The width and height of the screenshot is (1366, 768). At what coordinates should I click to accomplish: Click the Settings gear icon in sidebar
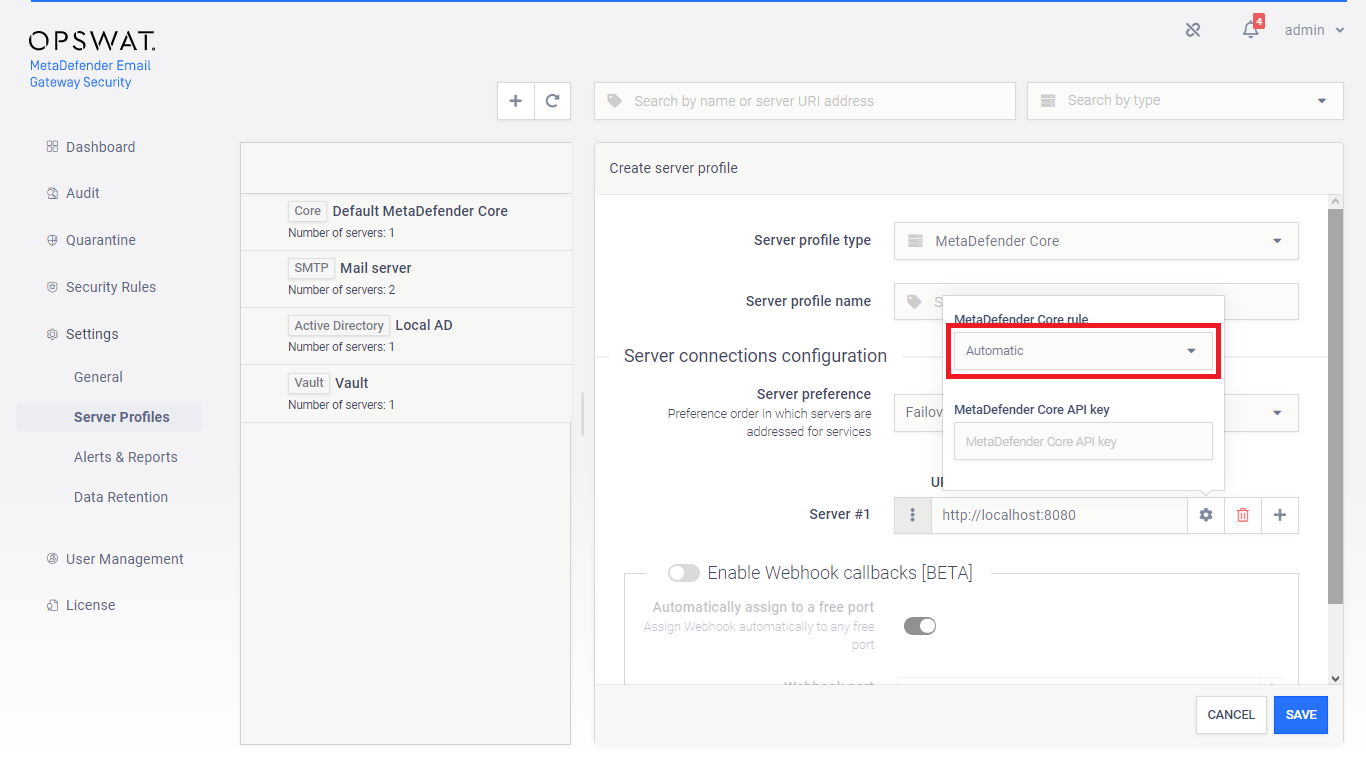(x=53, y=334)
